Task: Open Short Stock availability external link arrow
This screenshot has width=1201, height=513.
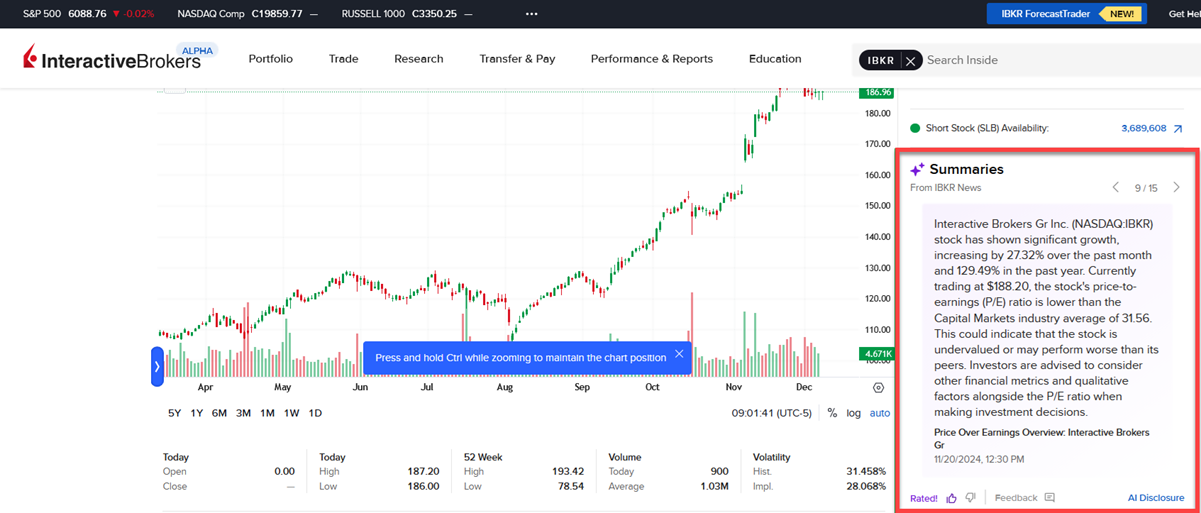Action: (1177, 128)
